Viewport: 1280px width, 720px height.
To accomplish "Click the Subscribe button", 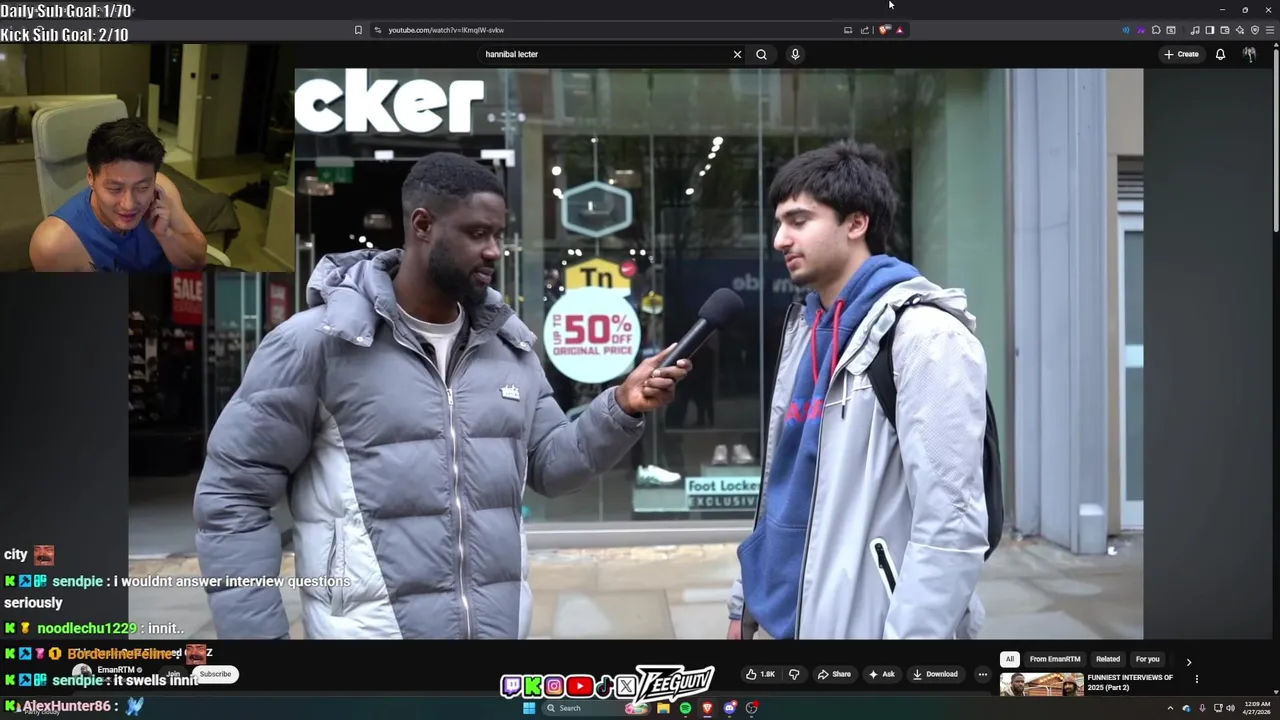I will pos(215,674).
